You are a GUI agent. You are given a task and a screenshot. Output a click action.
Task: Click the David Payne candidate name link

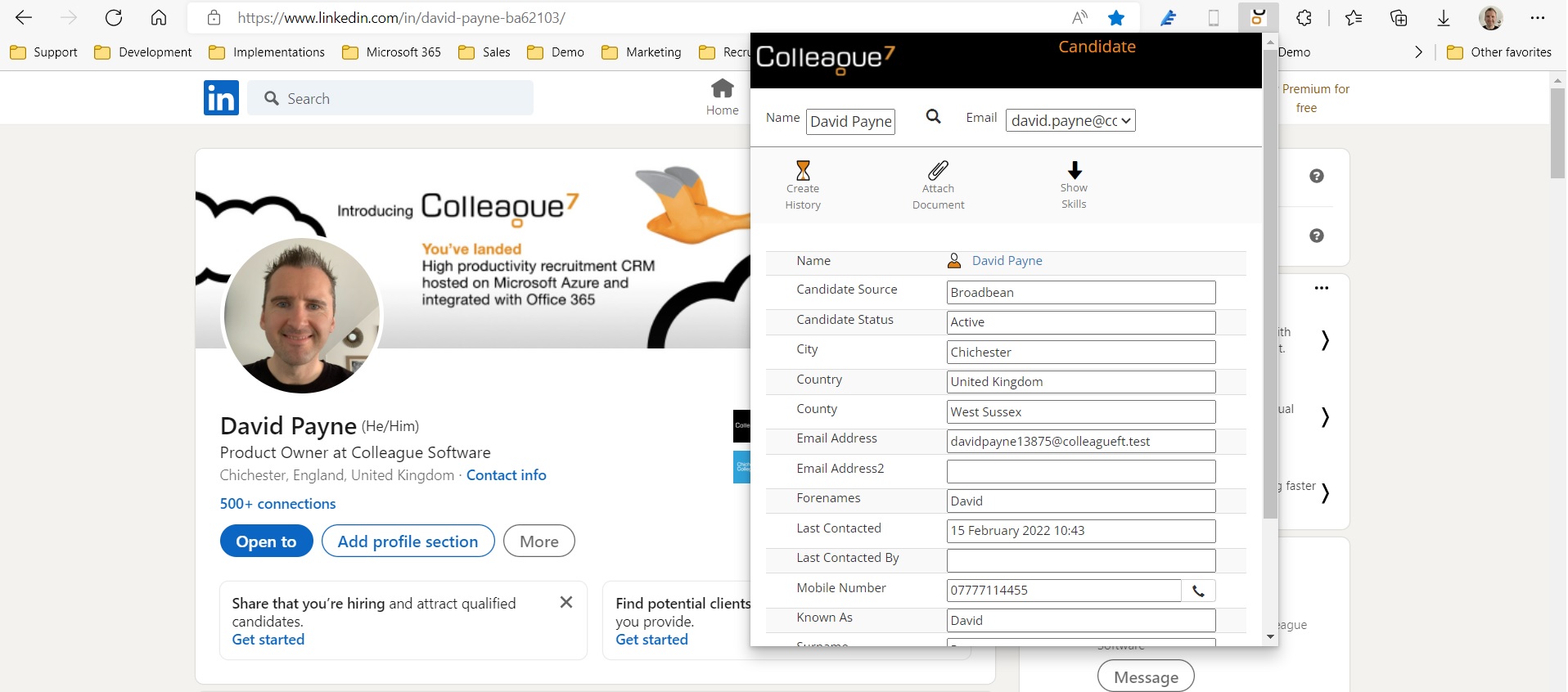pyautogui.click(x=1007, y=261)
